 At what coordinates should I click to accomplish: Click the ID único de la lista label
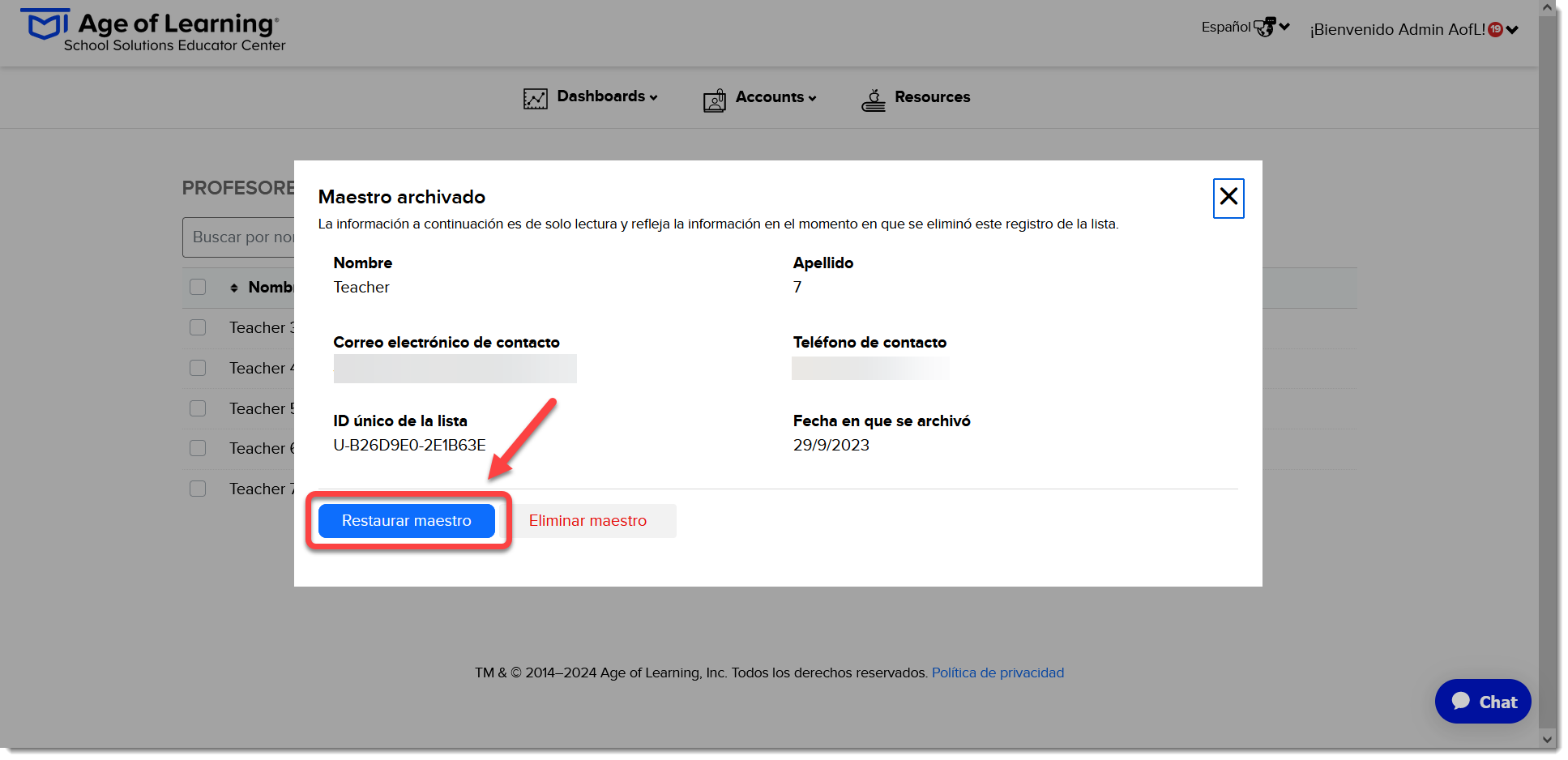(x=400, y=421)
